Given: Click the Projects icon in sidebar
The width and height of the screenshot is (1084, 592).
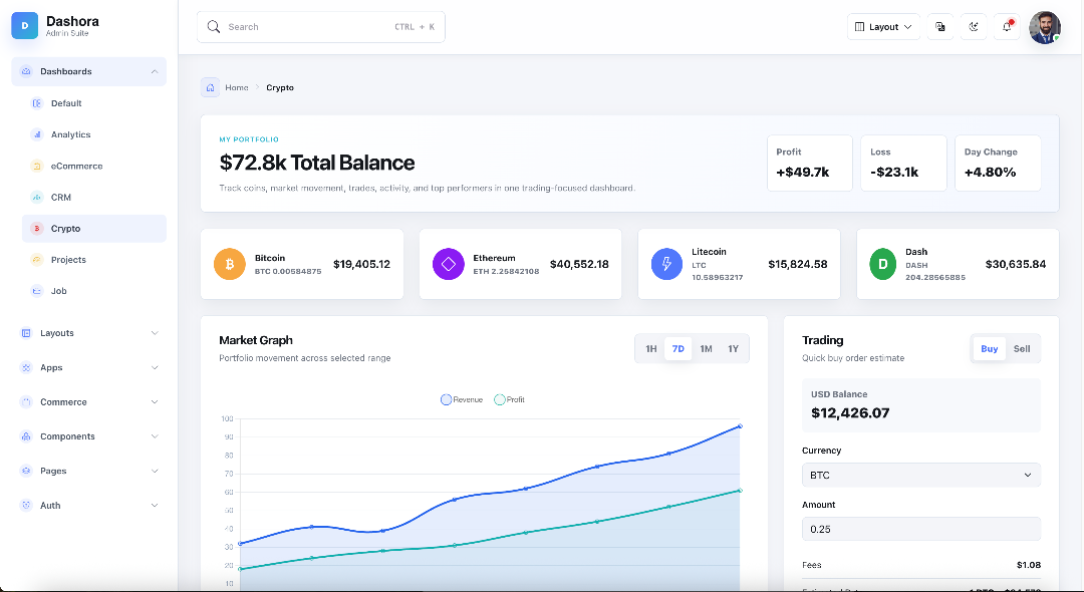Looking at the screenshot, I should click(37, 259).
